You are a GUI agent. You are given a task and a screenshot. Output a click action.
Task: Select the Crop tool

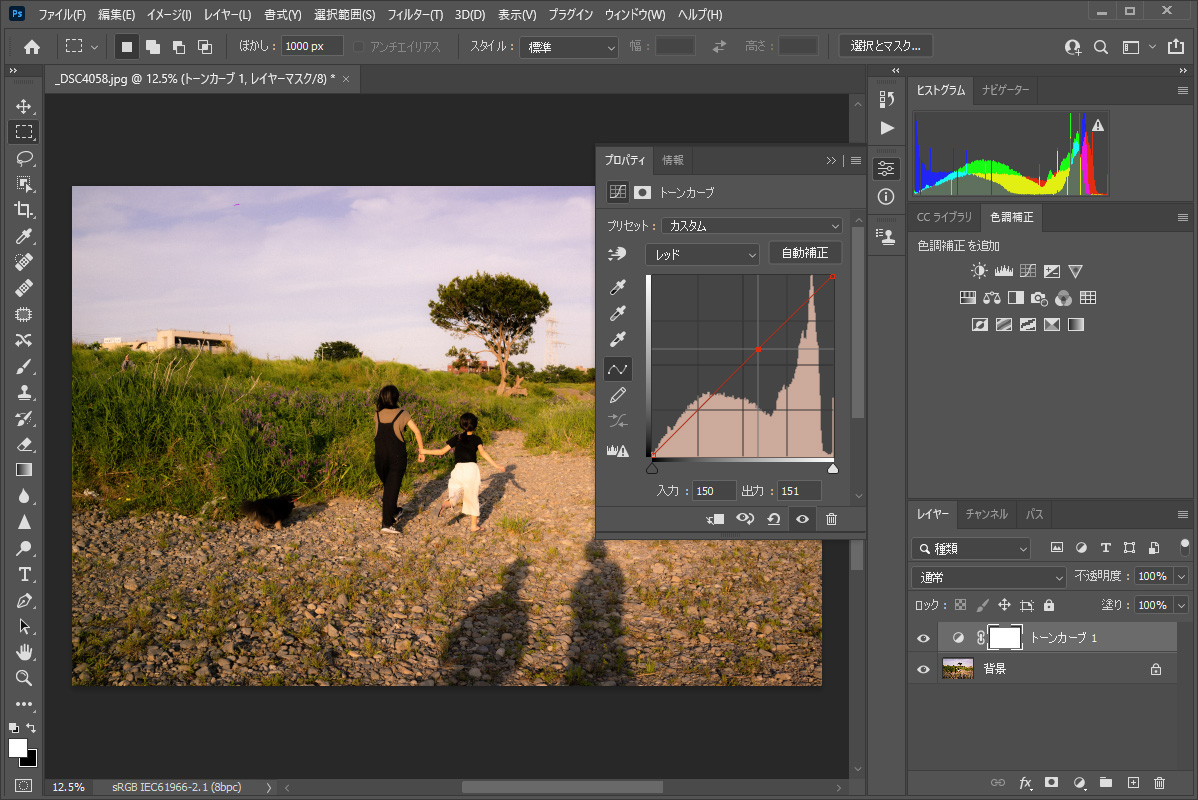pyautogui.click(x=24, y=210)
